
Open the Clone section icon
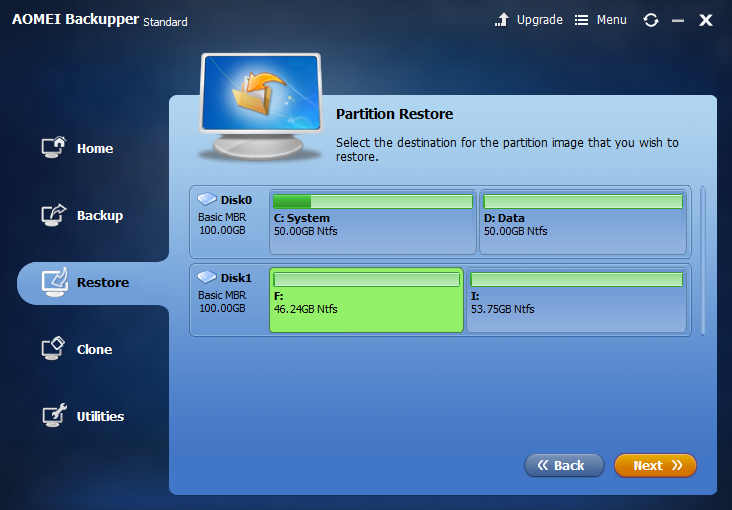pos(53,348)
